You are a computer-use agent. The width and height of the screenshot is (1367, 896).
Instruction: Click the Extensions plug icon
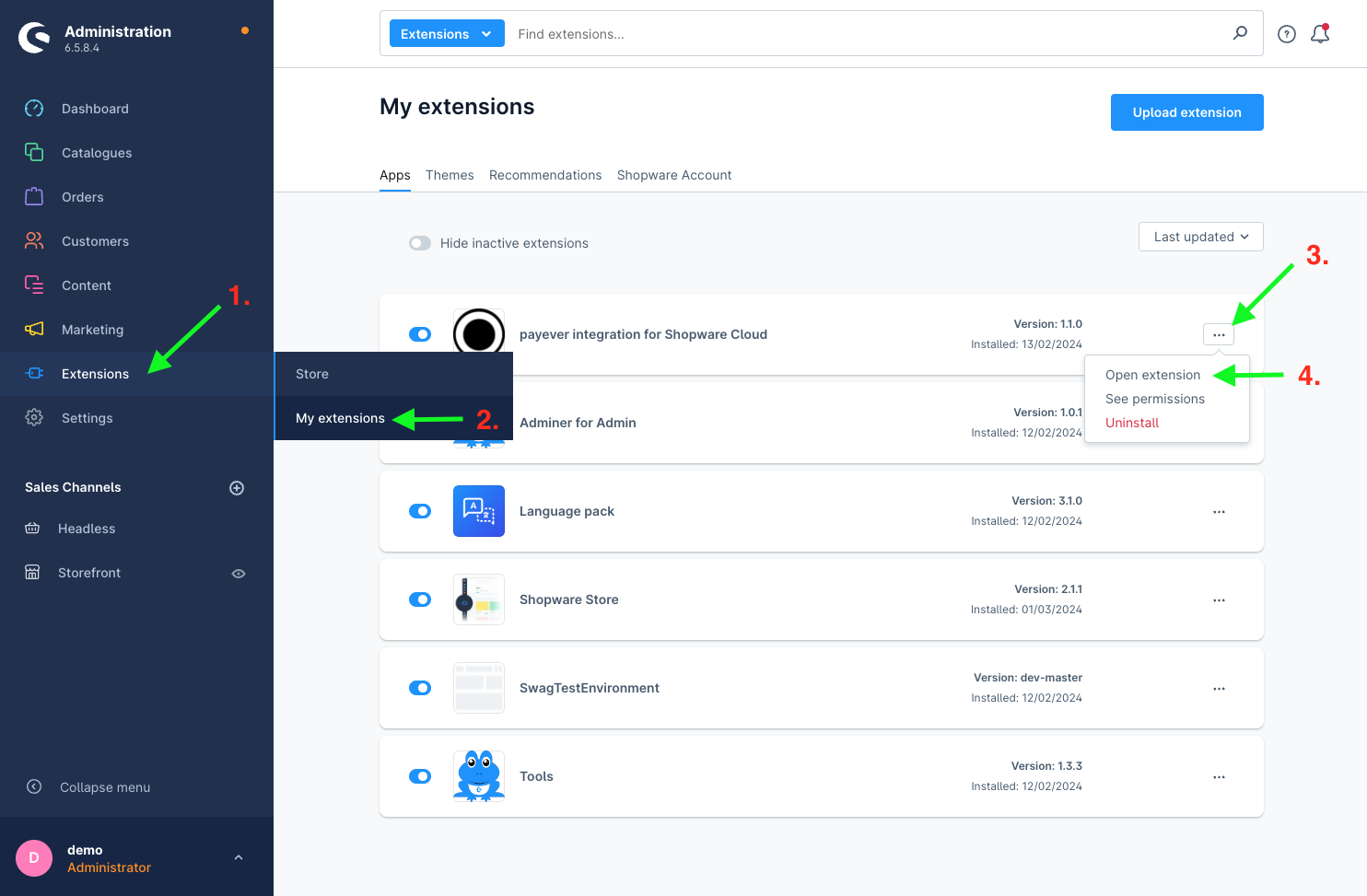[x=35, y=374]
